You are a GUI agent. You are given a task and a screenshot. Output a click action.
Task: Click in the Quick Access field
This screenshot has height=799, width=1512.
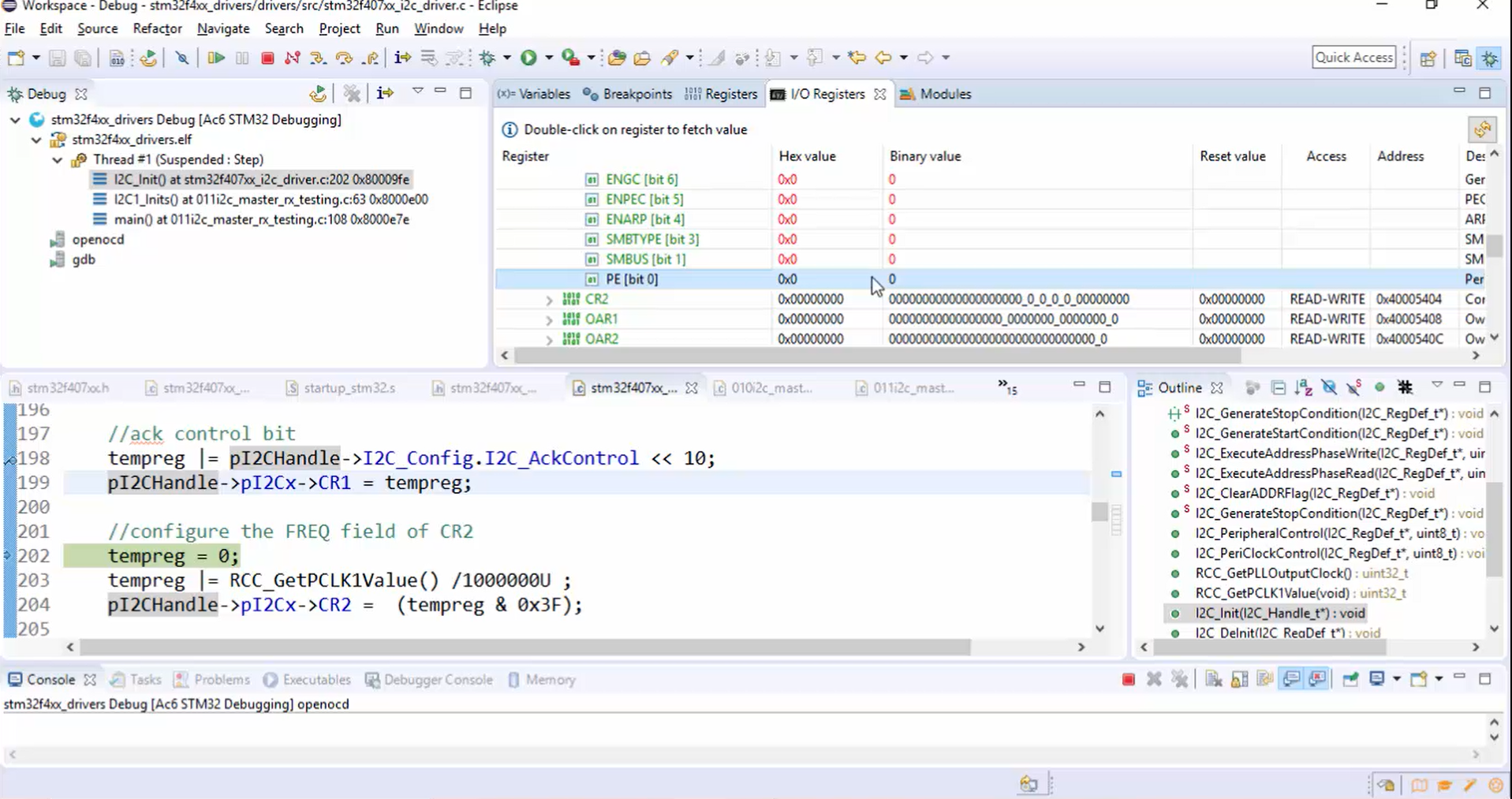pyautogui.click(x=1354, y=58)
